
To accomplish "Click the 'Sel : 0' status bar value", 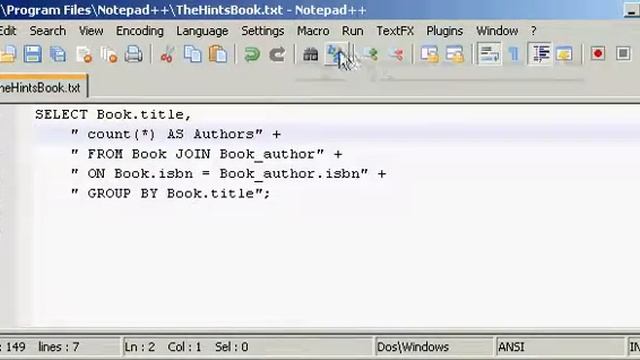I will click(231, 347).
